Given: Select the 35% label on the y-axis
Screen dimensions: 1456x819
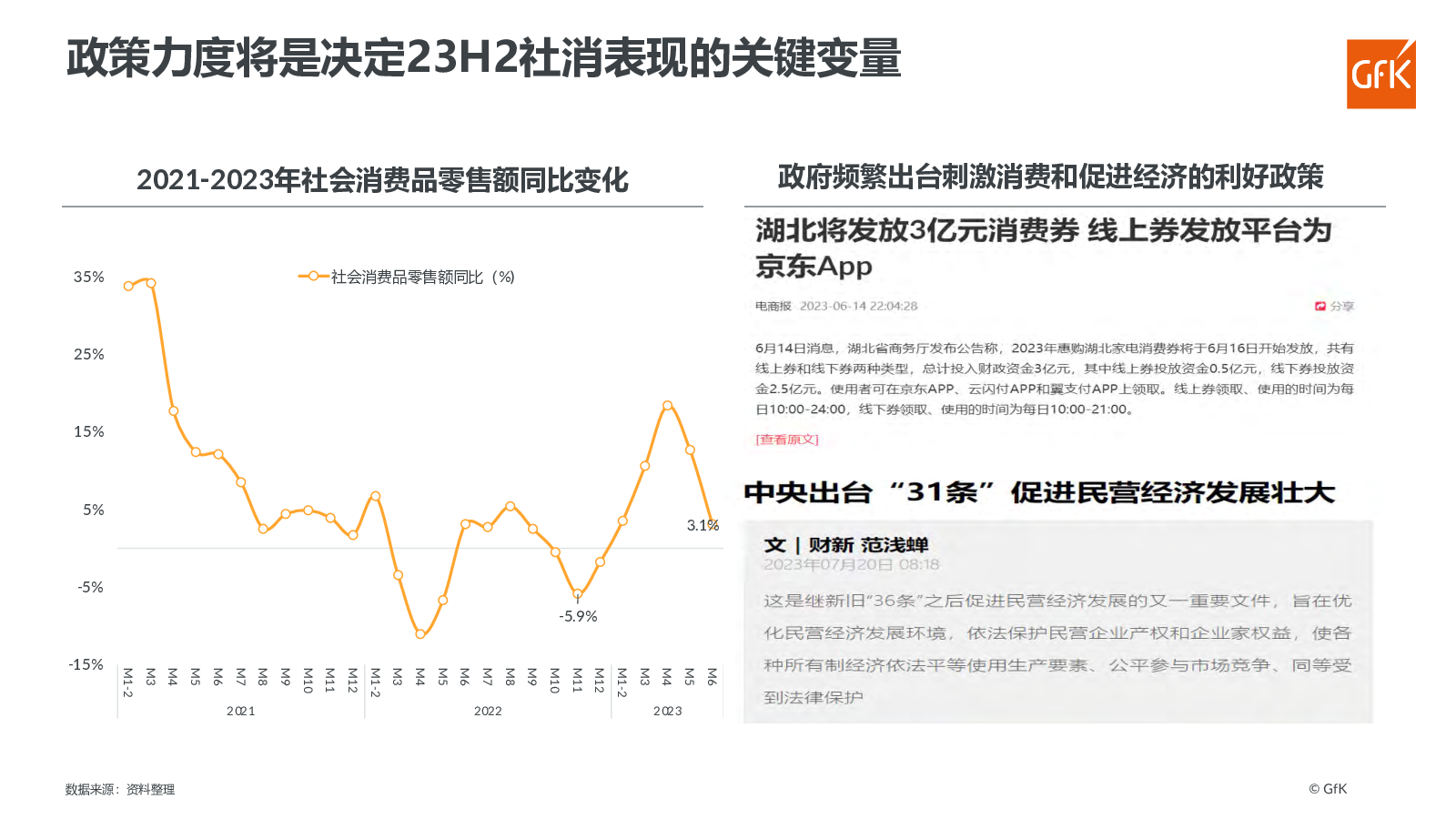Looking at the screenshot, I should (89, 277).
